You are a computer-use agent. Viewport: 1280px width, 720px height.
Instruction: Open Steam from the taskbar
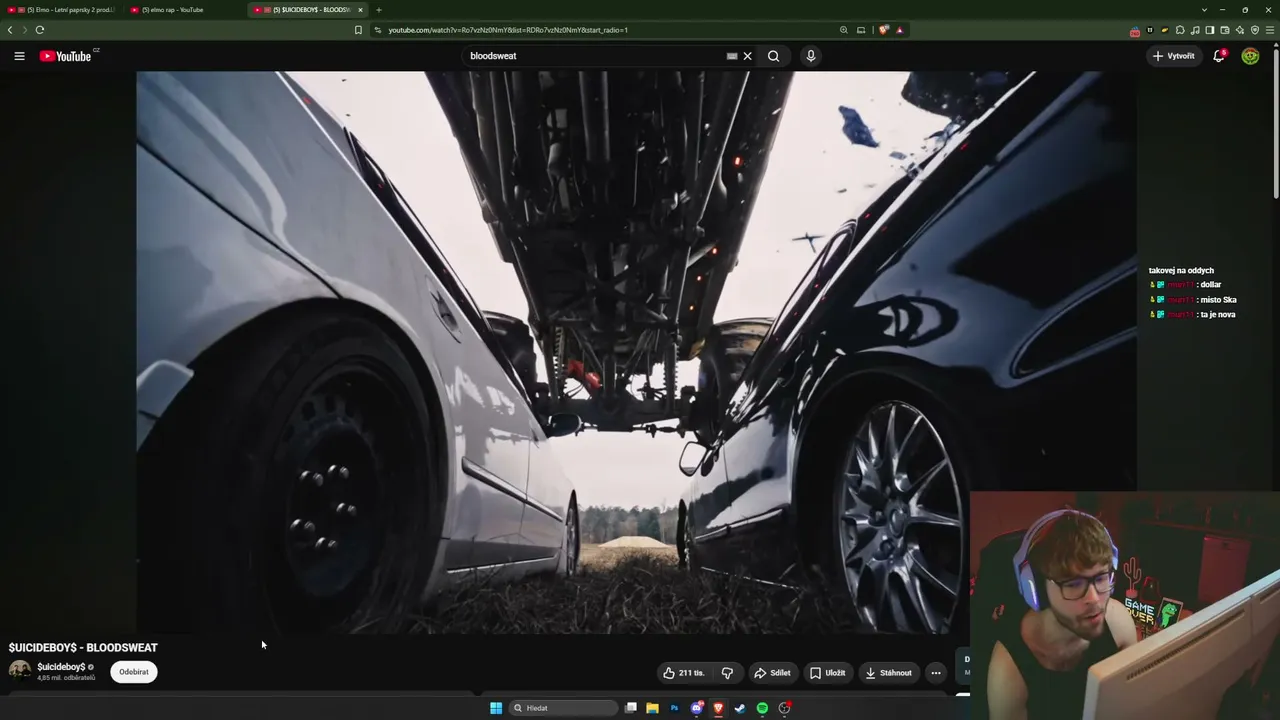[740, 708]
